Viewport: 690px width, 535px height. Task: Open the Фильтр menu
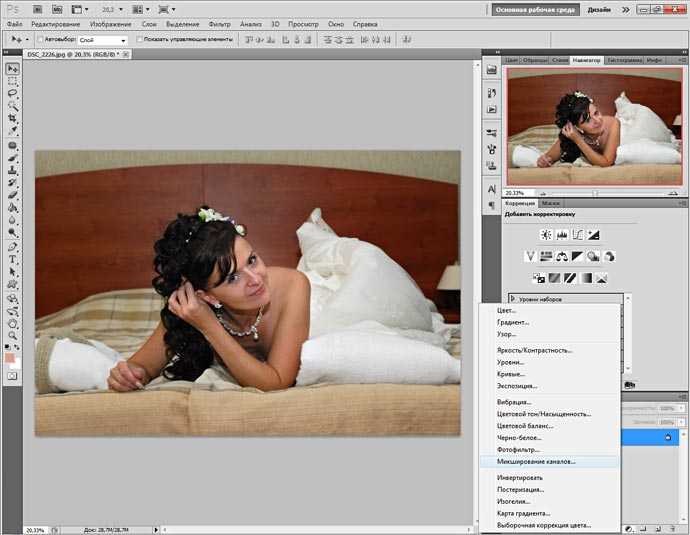point(220,24)
